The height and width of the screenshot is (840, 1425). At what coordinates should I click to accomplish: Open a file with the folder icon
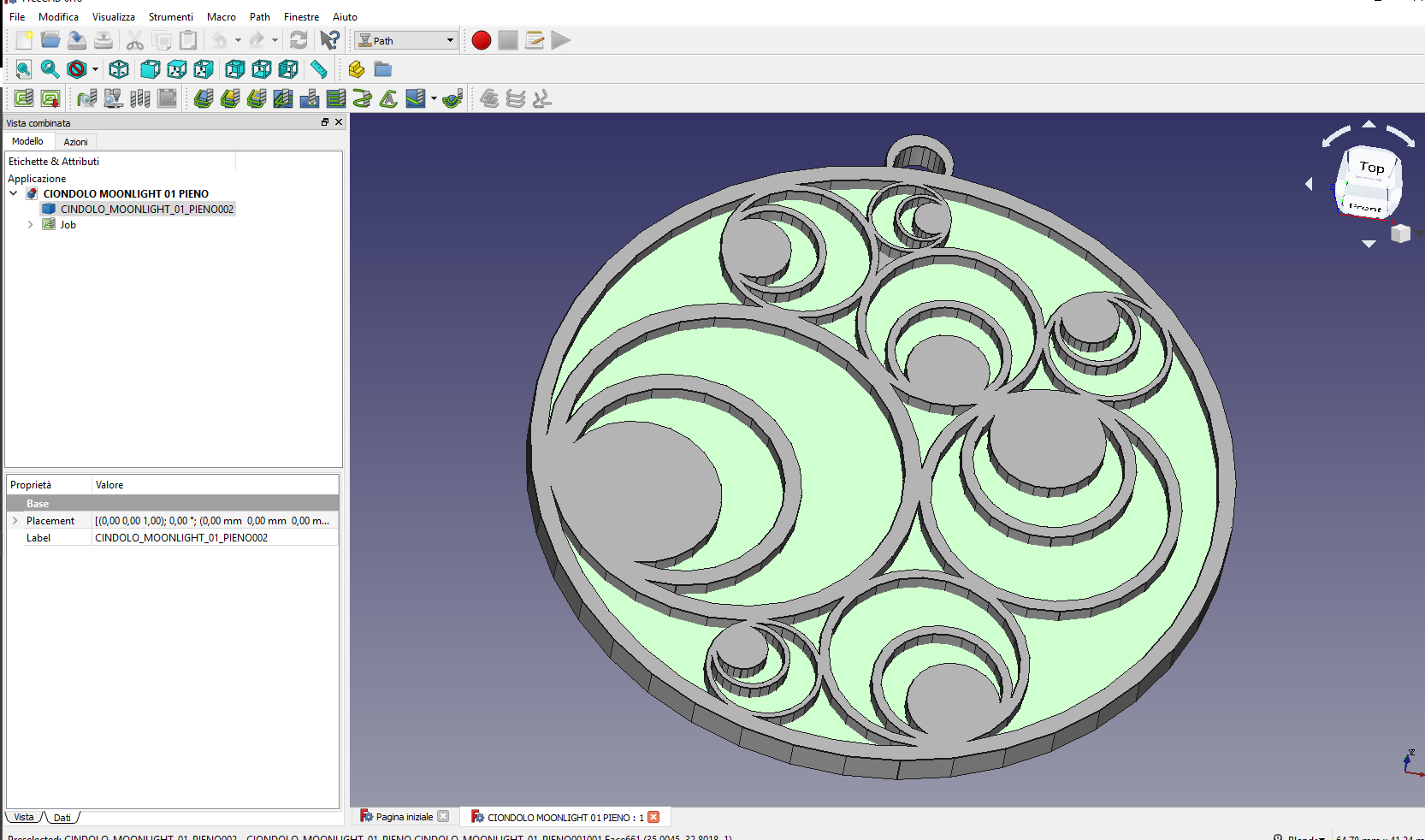(x=50, y=40)
